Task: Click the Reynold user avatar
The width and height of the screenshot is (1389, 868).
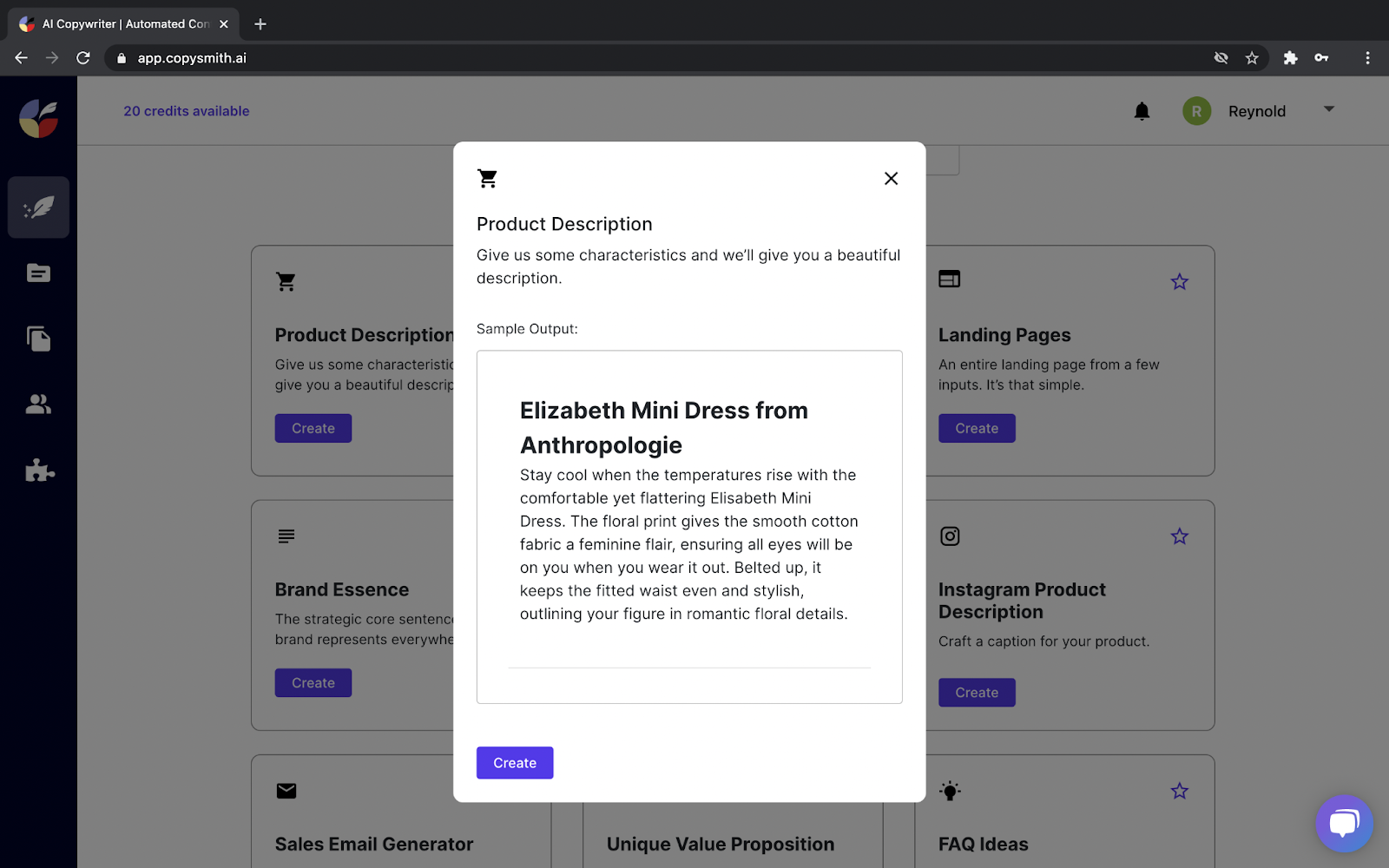Action: pyautogui.click(x=1196, y=111)
